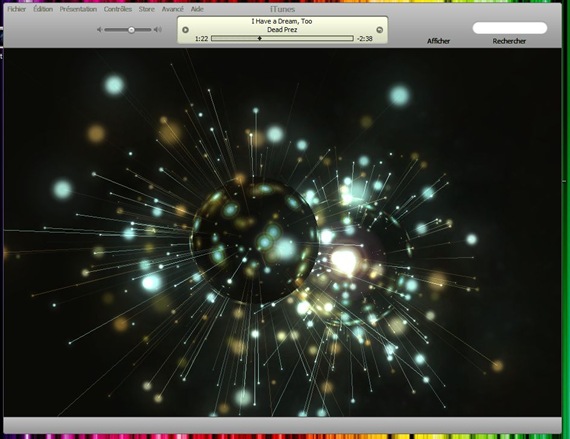The height and width of the screenshot is (439, 570).
Task: Click the low volume speaker icon
Action: click(99, 29)
